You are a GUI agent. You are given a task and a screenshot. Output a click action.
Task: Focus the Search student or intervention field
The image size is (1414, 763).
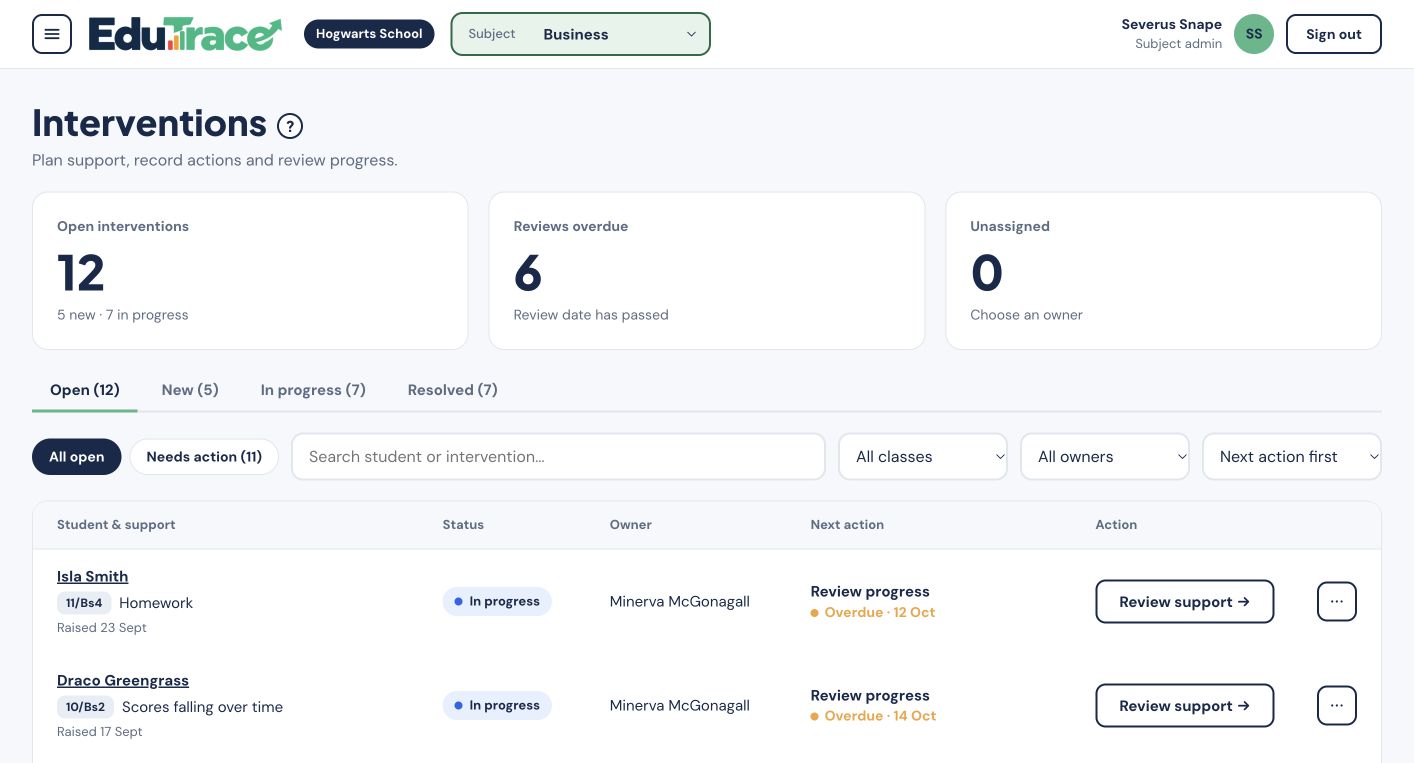pyautogui.click(x=558, y=457)
